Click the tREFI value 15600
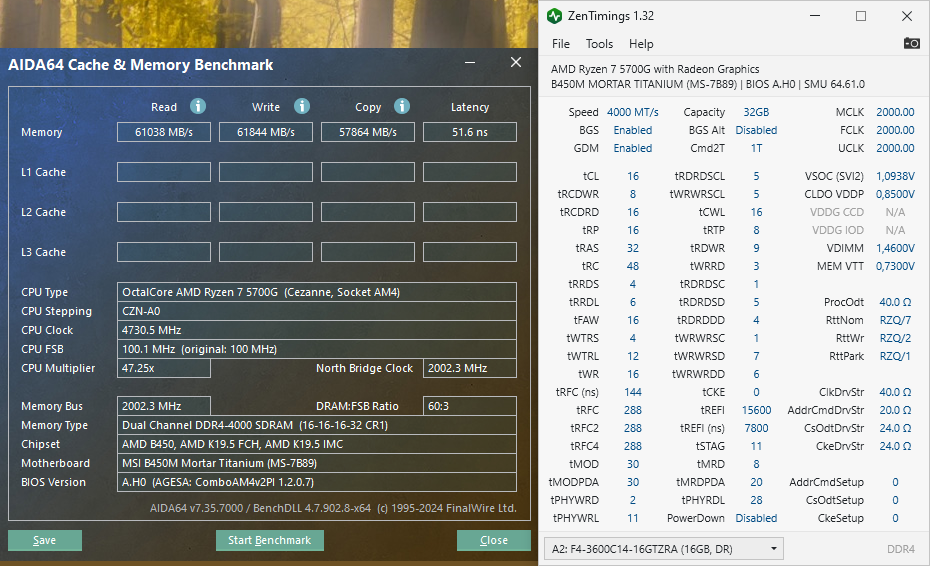This screenshot has width=930, height=566. (x=756, y=410)
